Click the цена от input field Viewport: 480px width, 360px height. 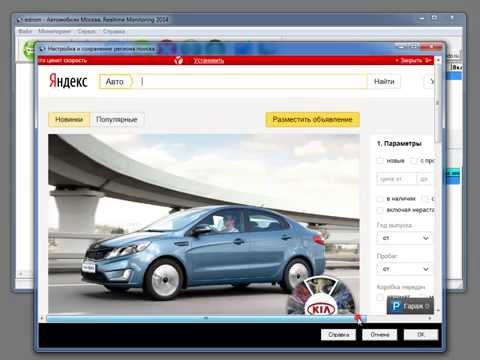tap(396, 179)
